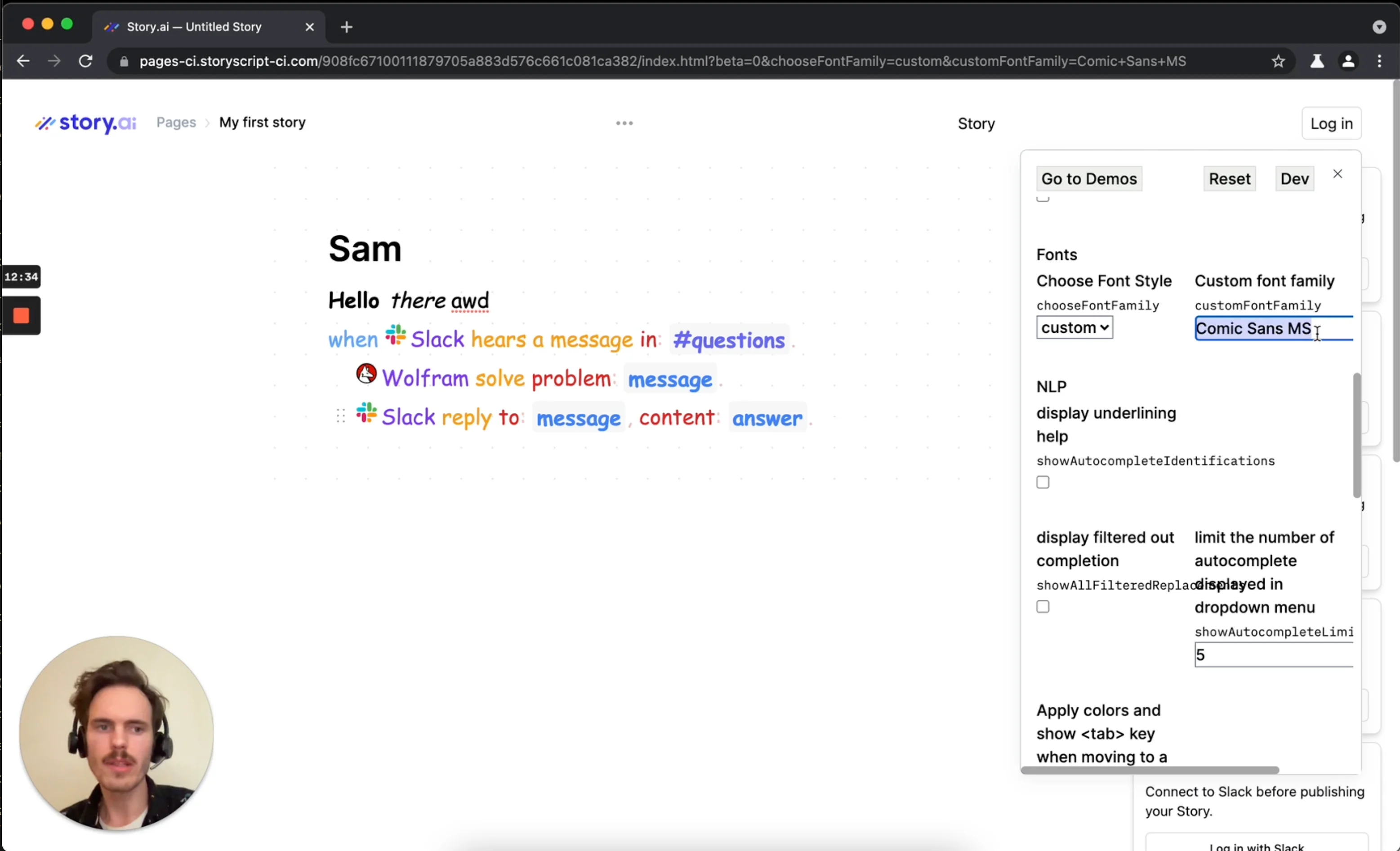Click the Slack icon in the 'reply to' line

(x=366, y=413)
